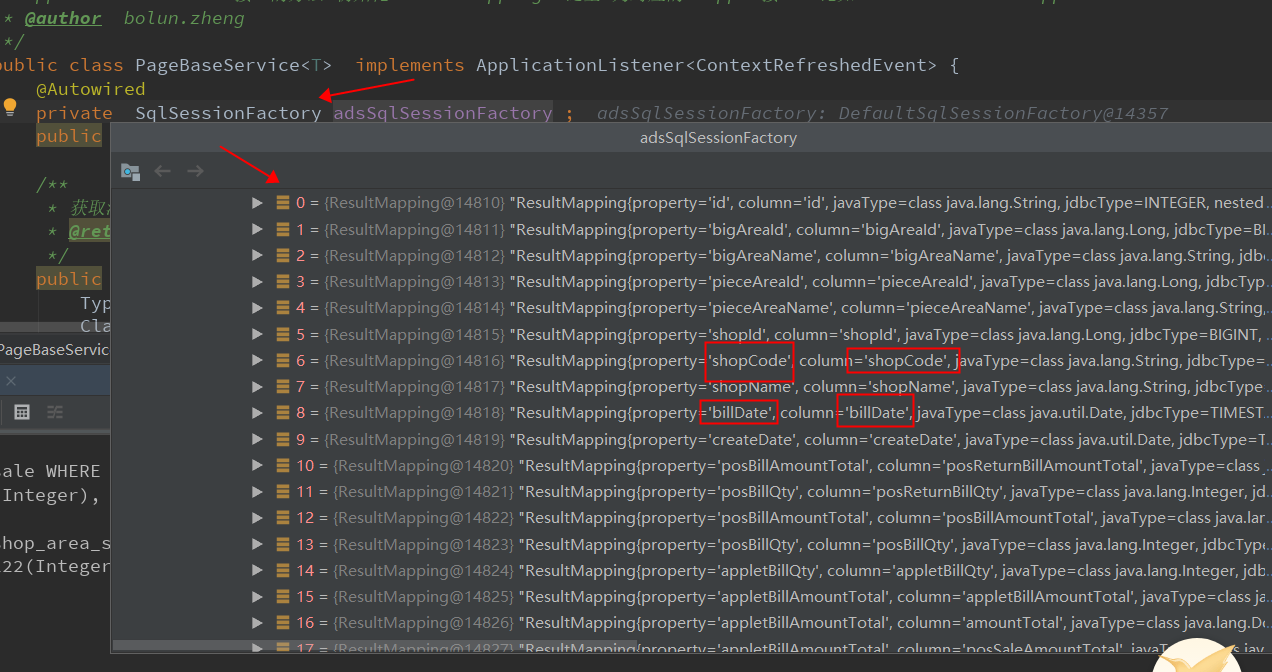1272x672 pixels.
Task: Select the highlighted adsSqlSessionFactory variable name
Action: (442, 112)
